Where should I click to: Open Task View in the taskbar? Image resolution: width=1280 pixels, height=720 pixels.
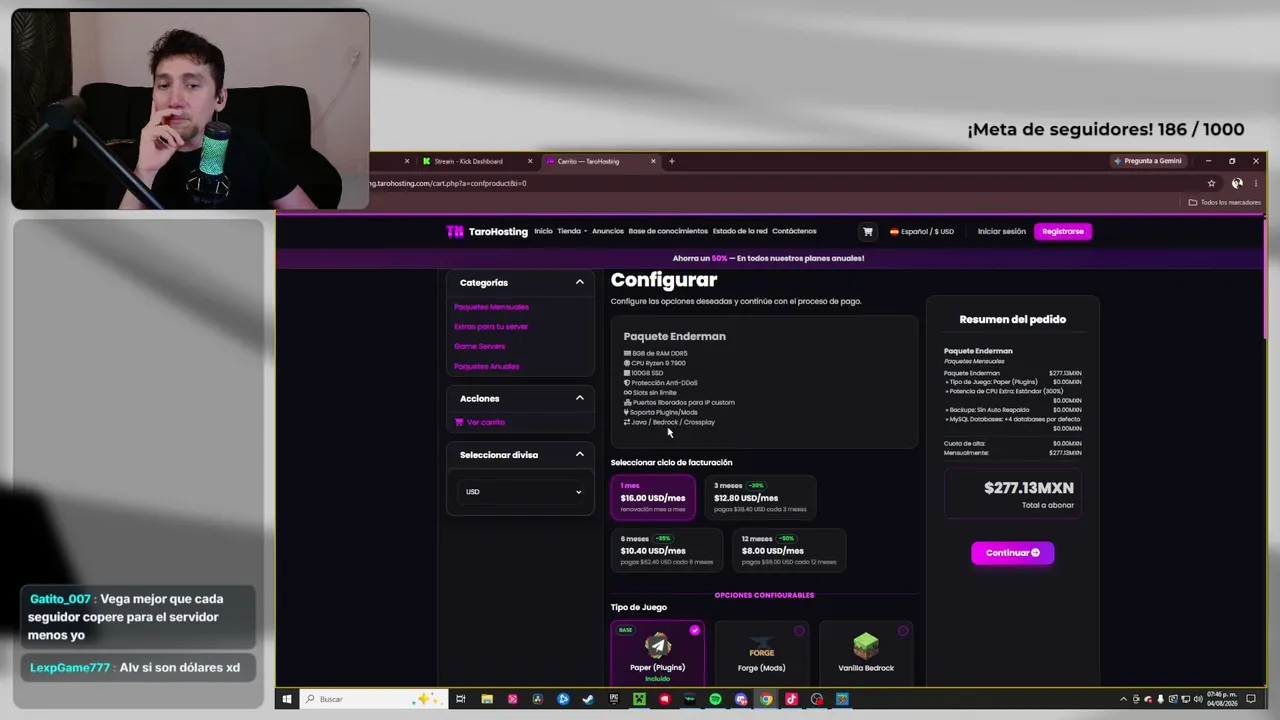[x=460, y=699]
